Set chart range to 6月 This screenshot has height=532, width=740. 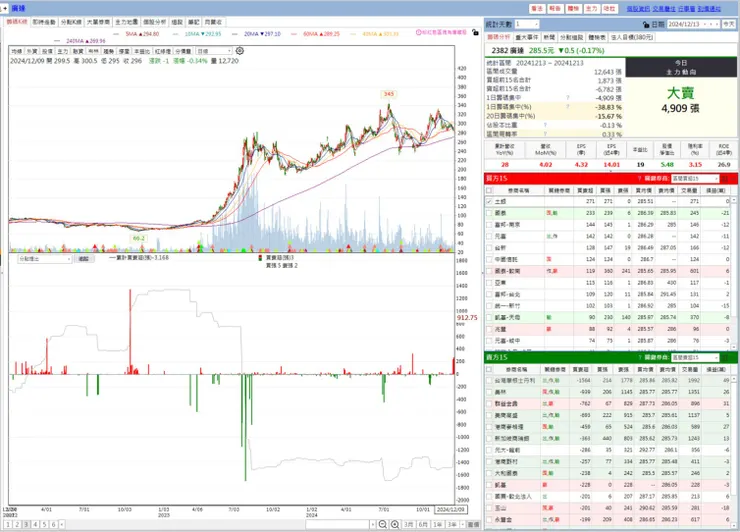[423, 524]
